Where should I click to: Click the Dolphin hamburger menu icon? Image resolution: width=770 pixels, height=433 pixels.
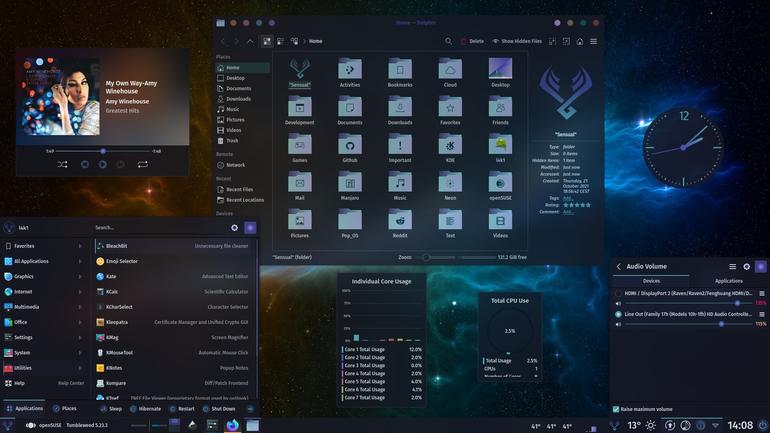tap(594, 41)
